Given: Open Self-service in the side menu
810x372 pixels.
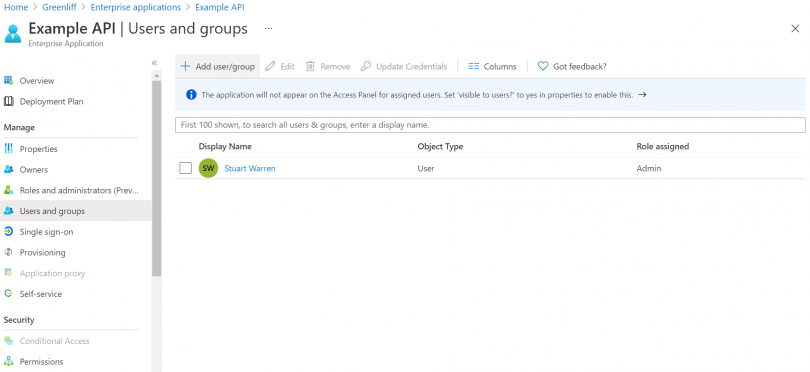Looking at the screenshot, I should (41, 294).
